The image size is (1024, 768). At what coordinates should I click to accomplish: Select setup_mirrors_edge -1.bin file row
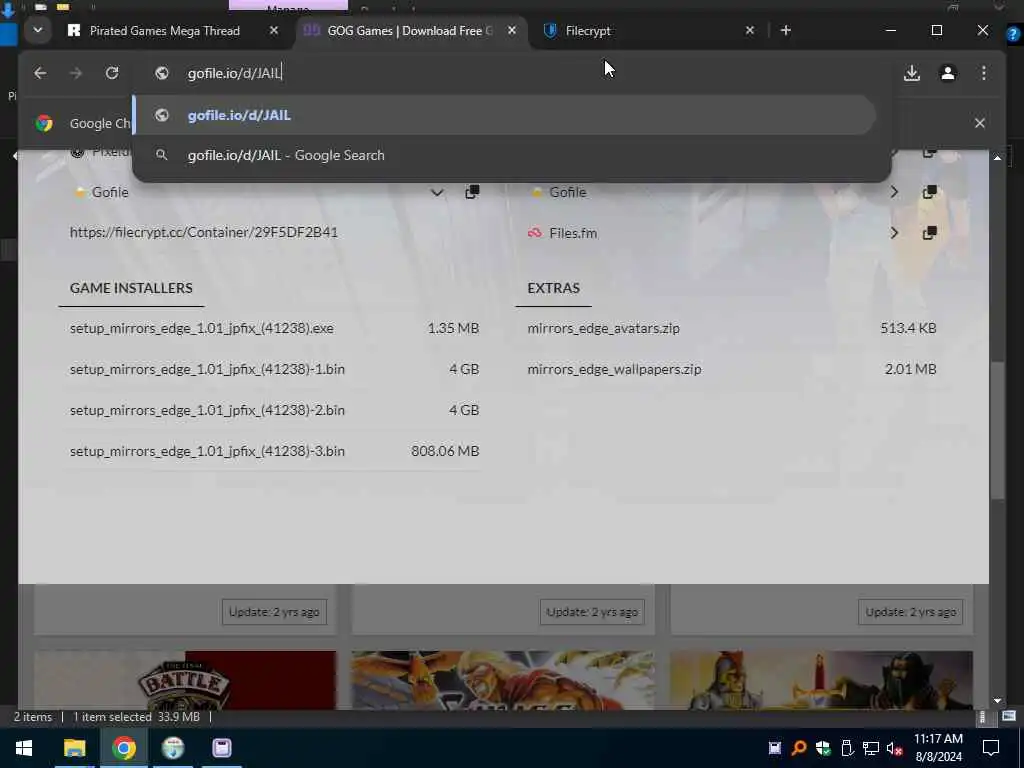274,369
